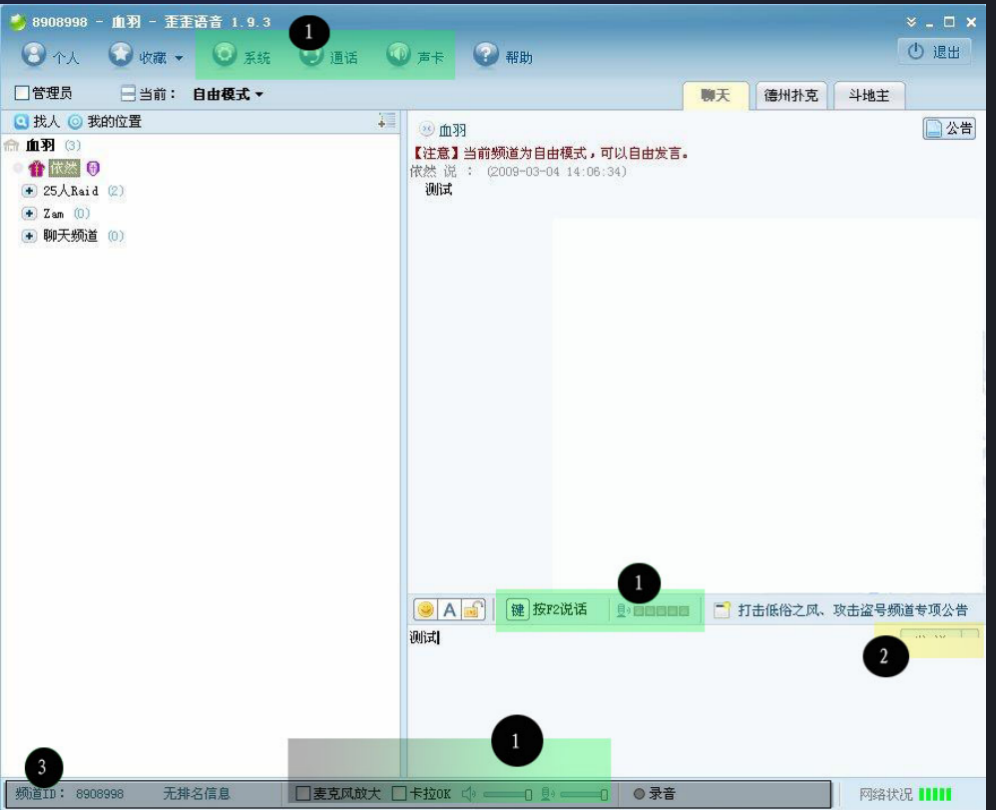Open the 个人 profile menu
The image size is (996, 810).
pos(50,56)
